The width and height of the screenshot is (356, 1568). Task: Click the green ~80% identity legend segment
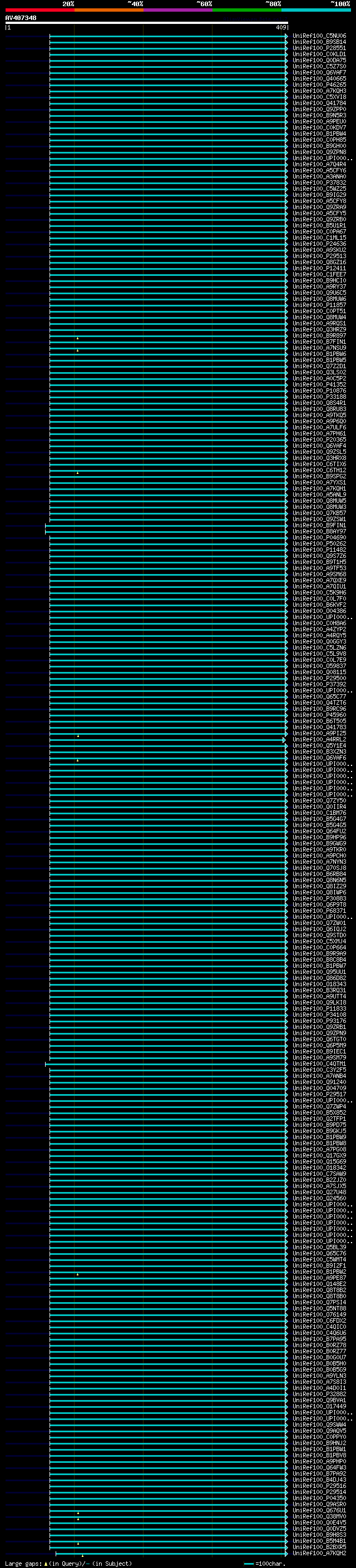tap(247, 10)
